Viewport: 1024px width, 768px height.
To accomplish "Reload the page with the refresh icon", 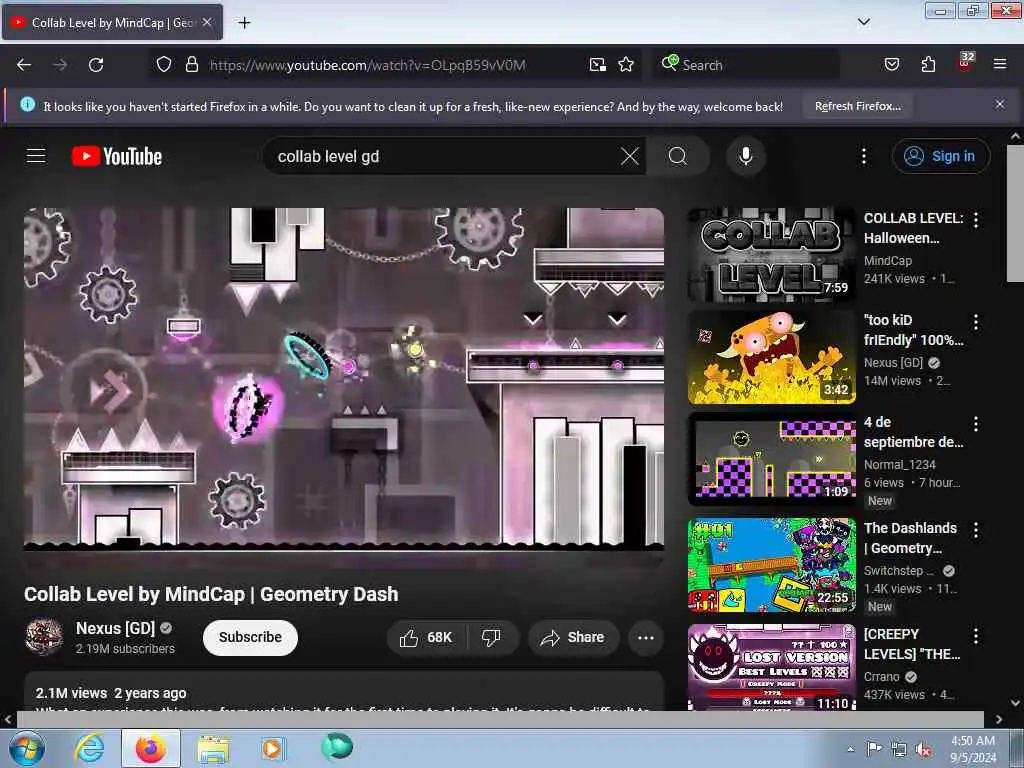I will pos(96,65).
